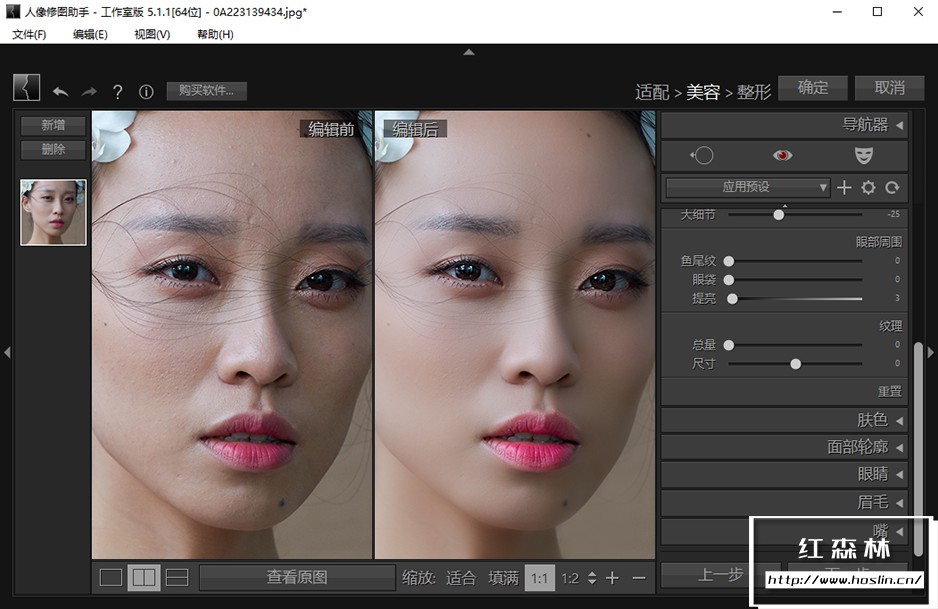
Task: Zoom in with the plus icon
Action: point(613,578)
